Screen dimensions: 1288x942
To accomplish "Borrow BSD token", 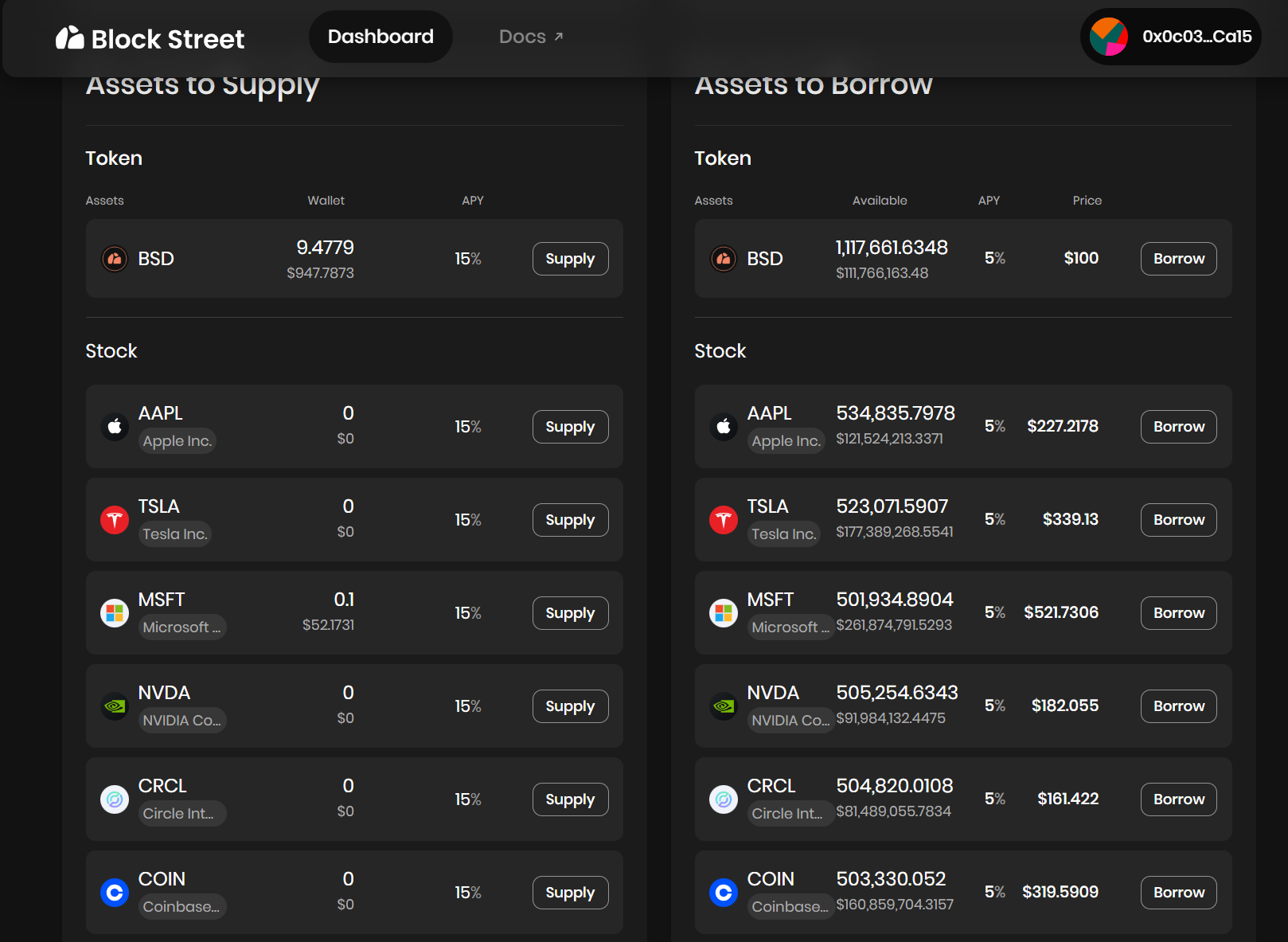I will [x=1178, y=259].
